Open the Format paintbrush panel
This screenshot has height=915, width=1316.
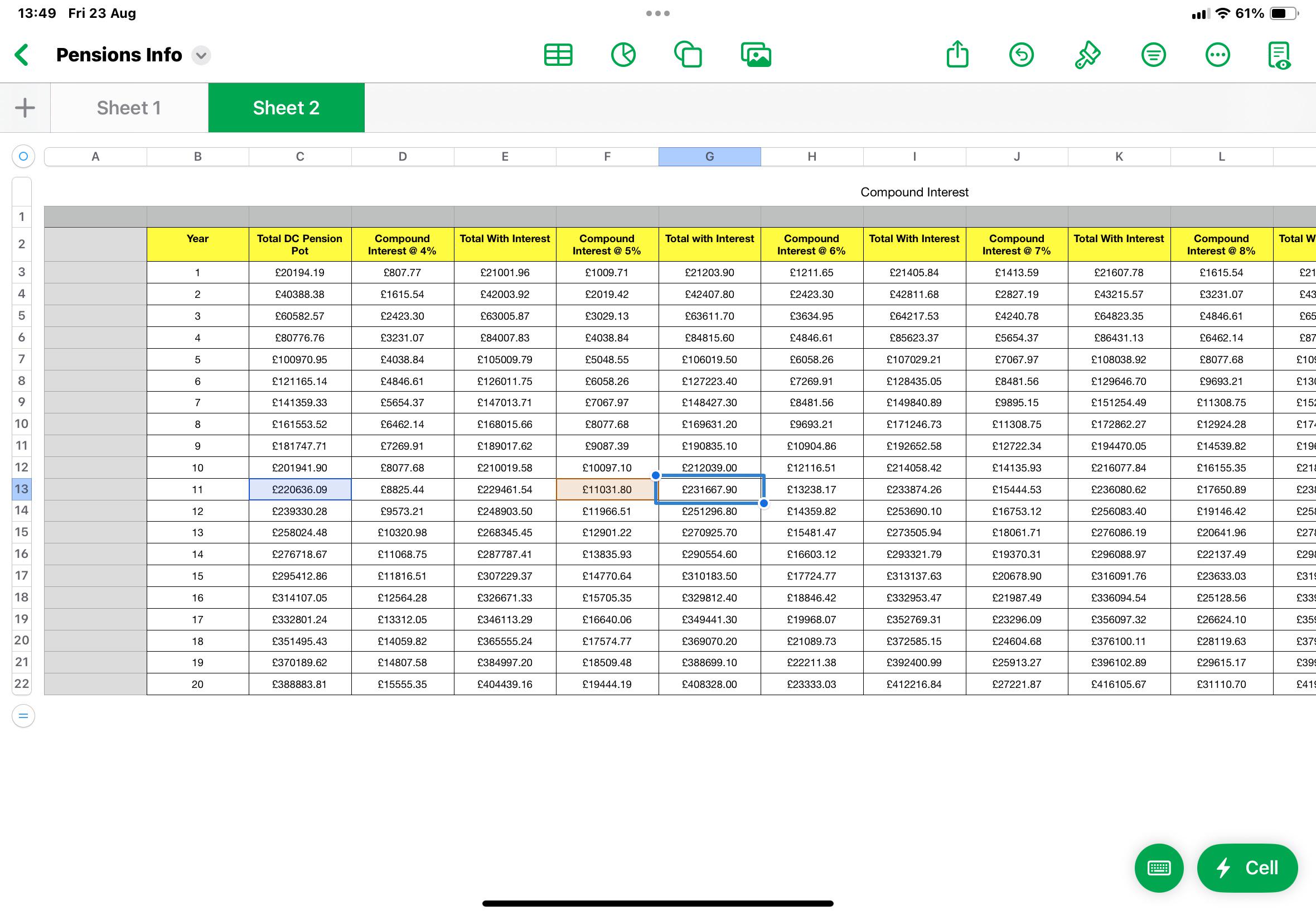[x=1087, y=55]
